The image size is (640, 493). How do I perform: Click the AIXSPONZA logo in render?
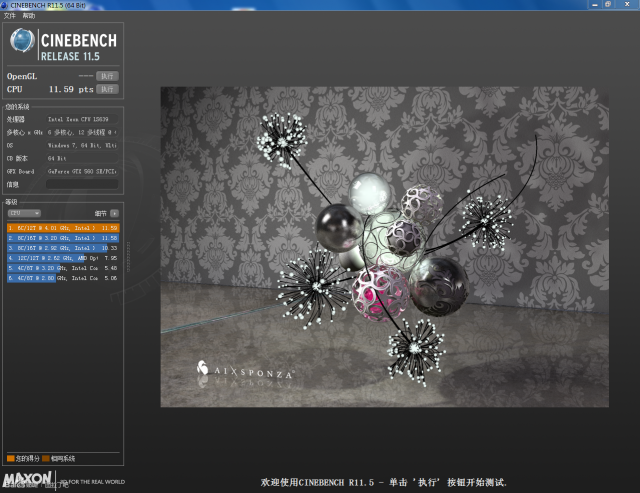pyautogui.click(x=245, y=370)
